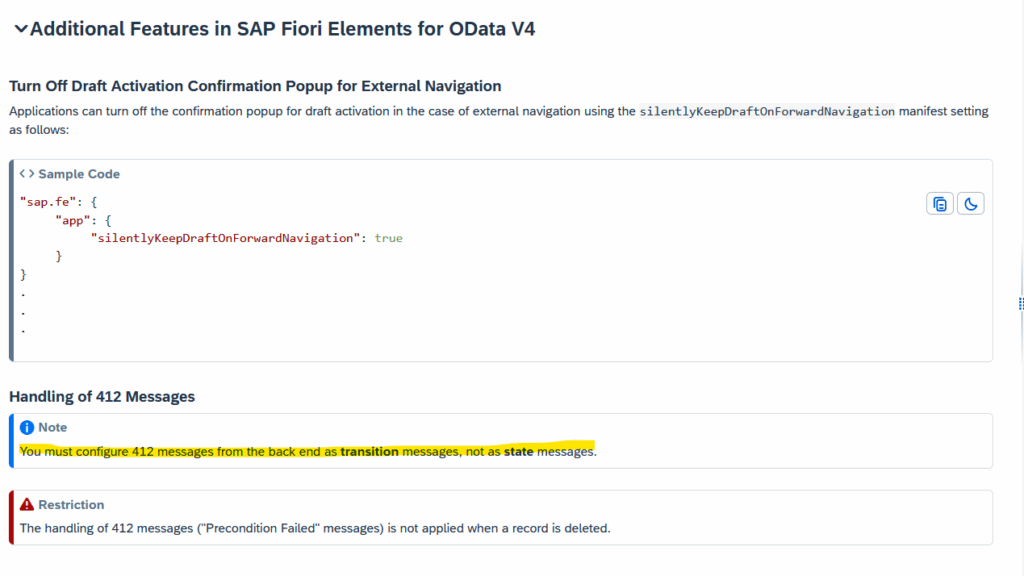The height and width of the screenshot is (576, 1024).
Task: Click the dotted handle at right edge
Action: (1021, 304)
